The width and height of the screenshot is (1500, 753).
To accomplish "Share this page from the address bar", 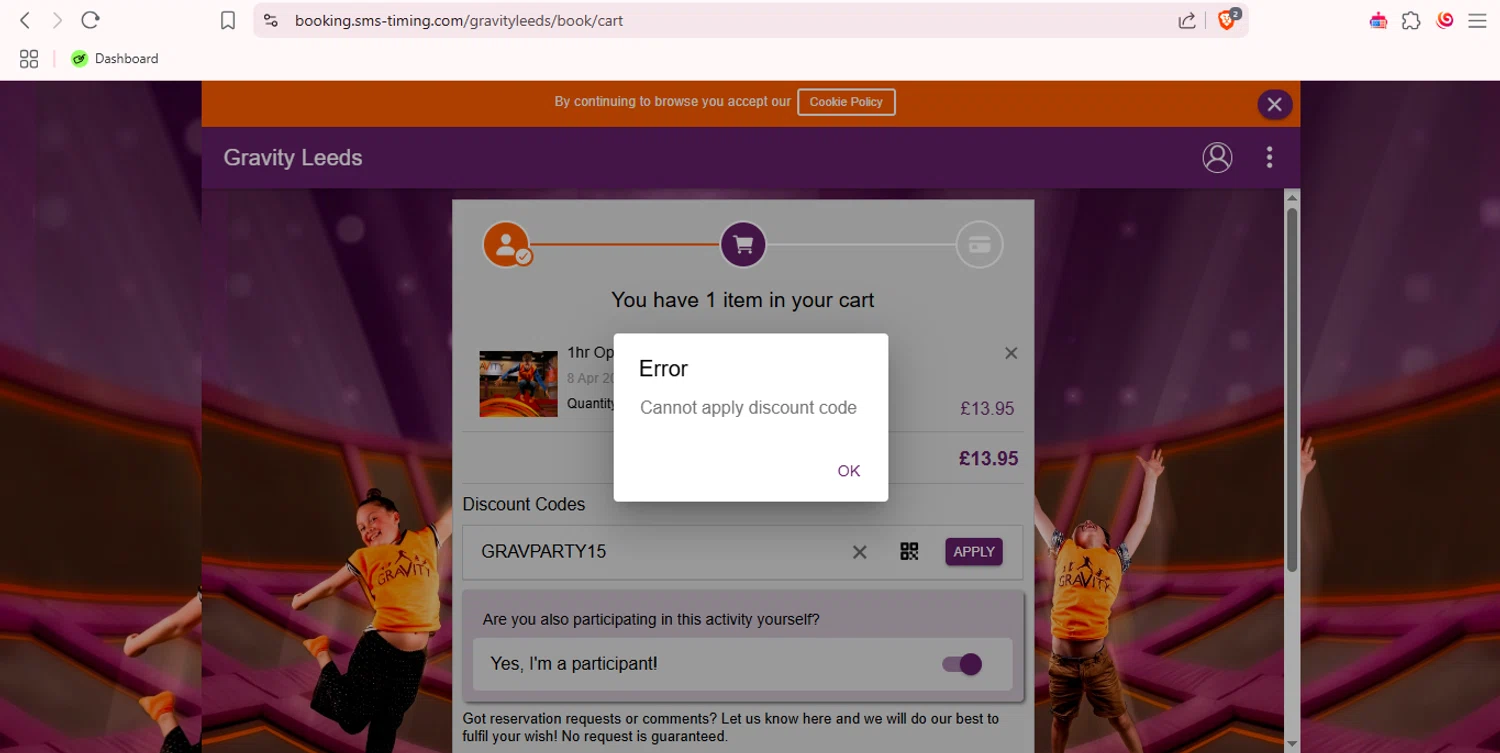I will point(1187,20).
